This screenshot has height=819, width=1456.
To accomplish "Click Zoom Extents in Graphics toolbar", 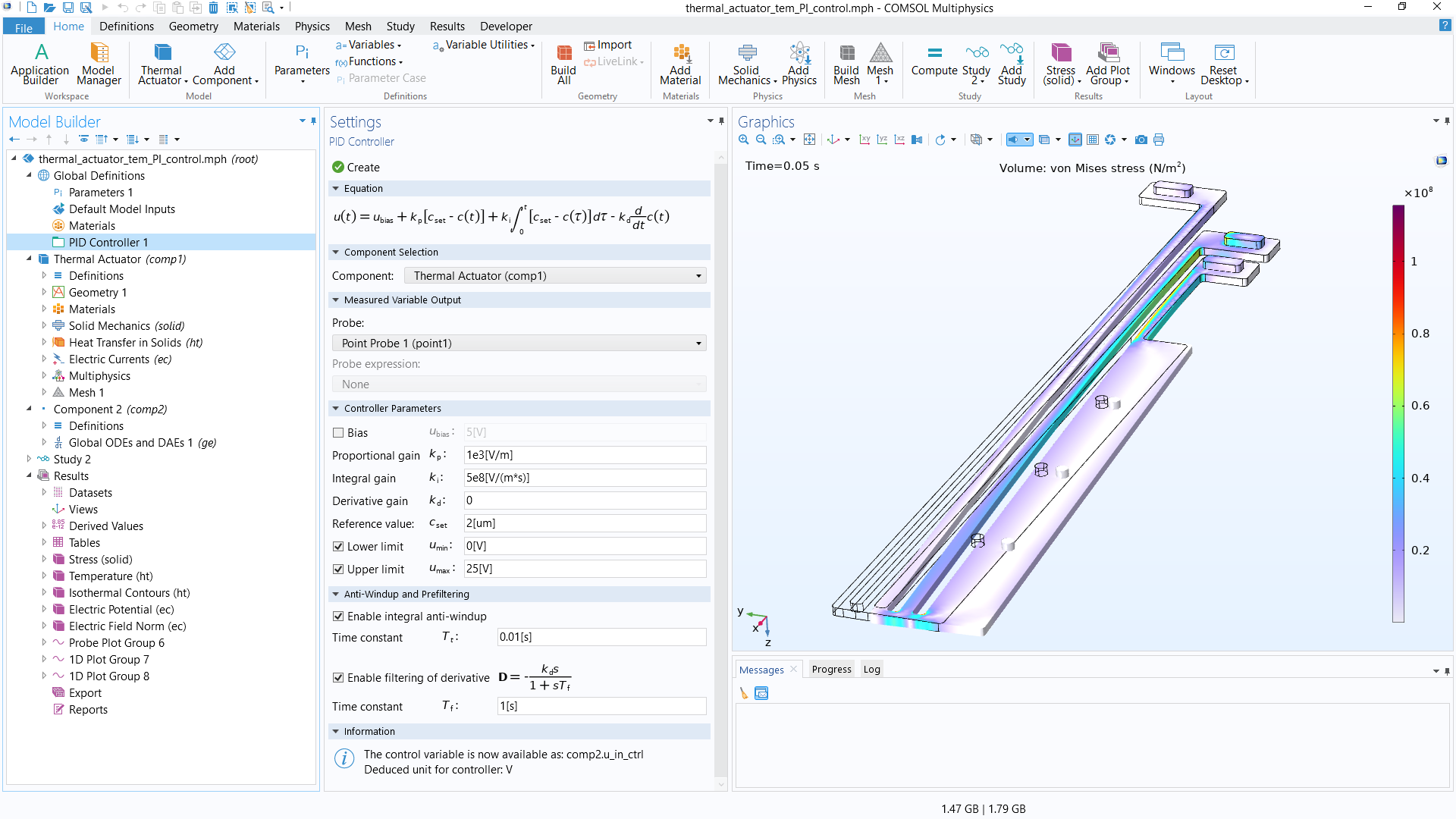I will [810, 140].
